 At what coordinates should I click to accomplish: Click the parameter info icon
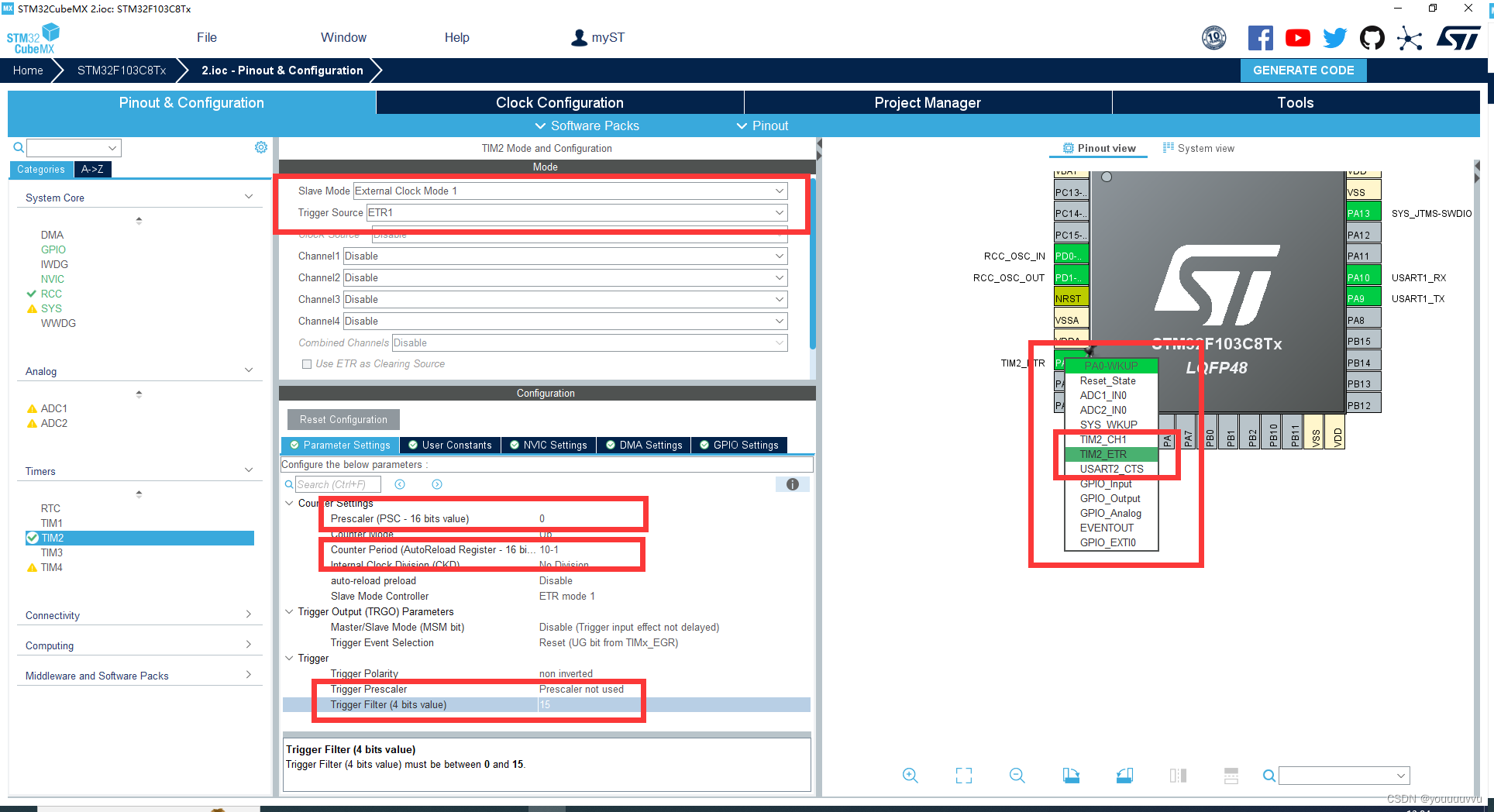[x=793, y=484]
